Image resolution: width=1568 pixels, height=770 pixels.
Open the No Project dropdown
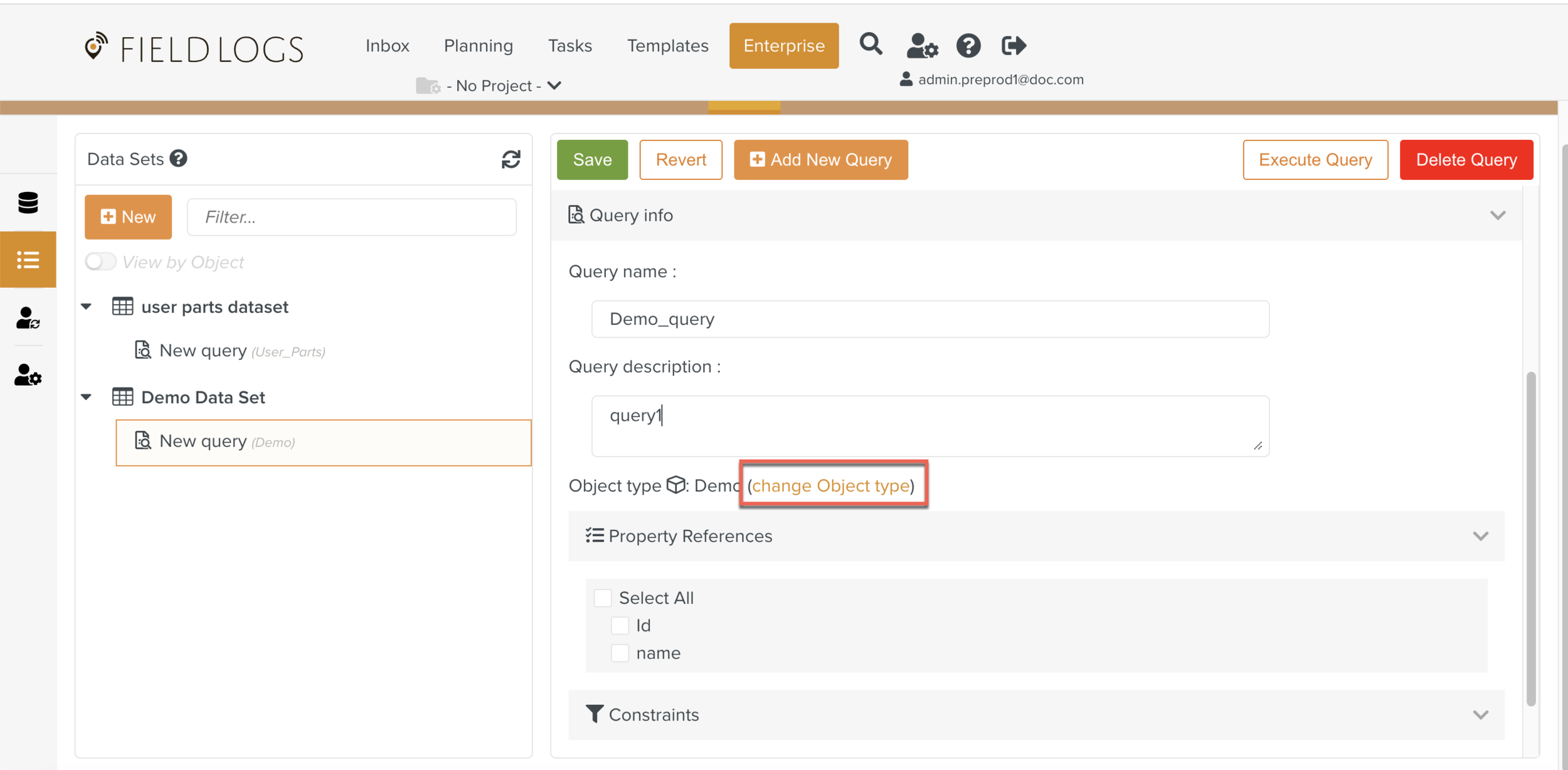502,85
